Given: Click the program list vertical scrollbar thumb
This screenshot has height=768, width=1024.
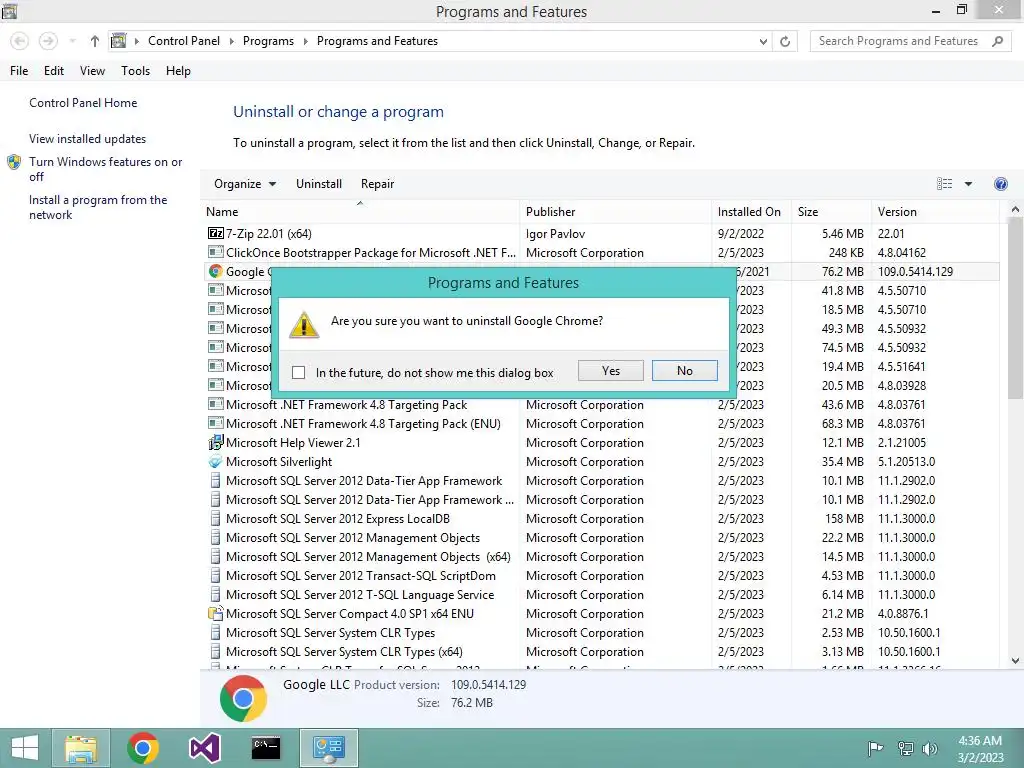Looking at the screenshot, I should [1015, 307].
